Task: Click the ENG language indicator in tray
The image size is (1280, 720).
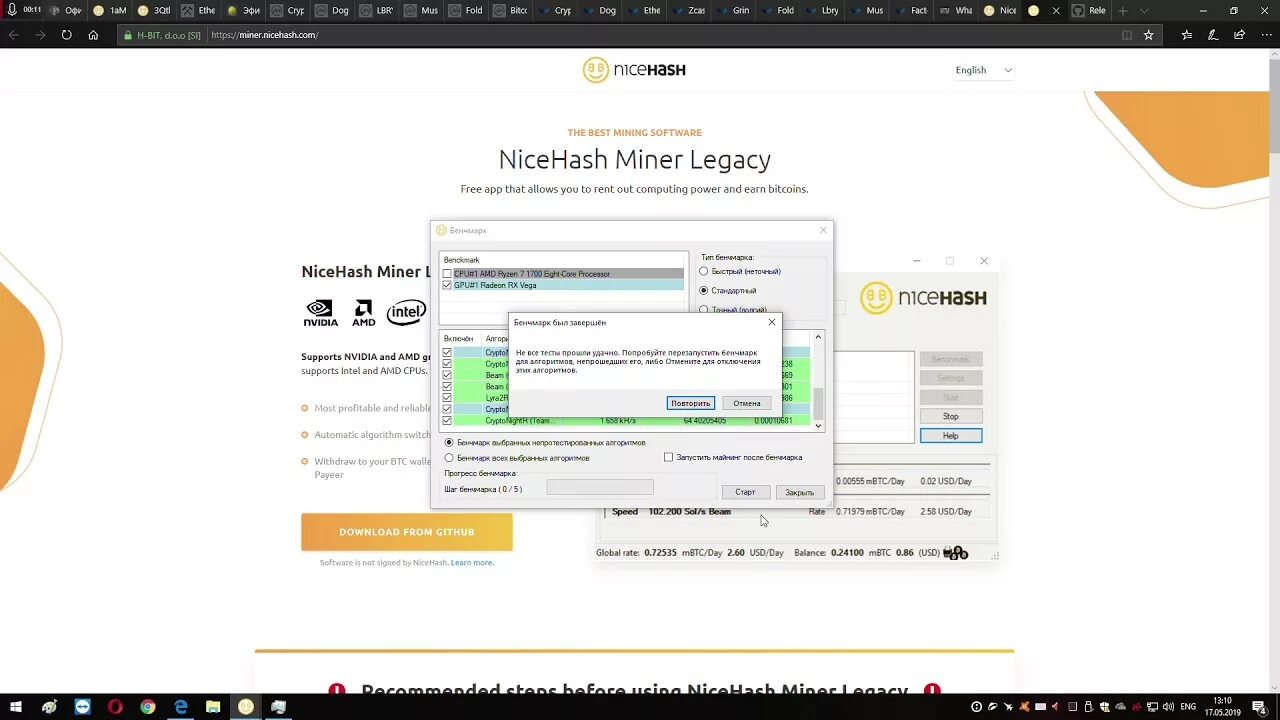Action: click(1188, 707)
